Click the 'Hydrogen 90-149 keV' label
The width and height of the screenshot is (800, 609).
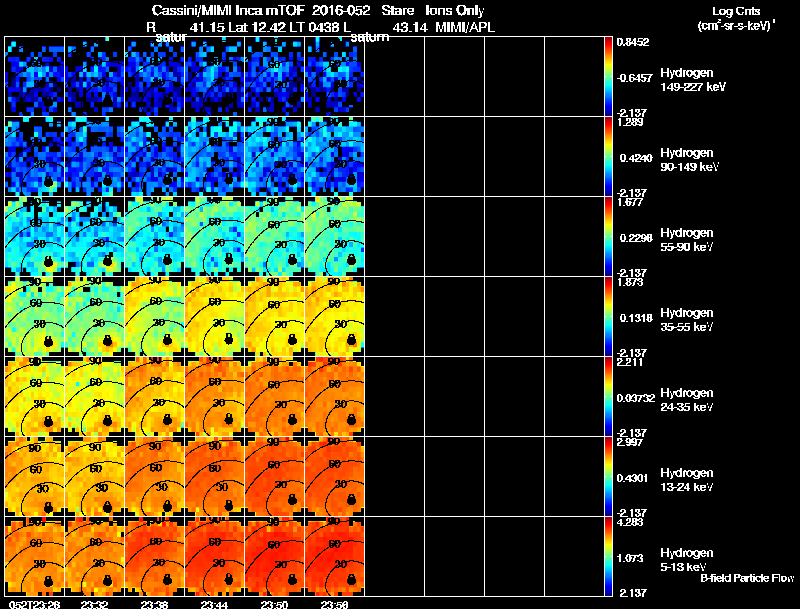tap(690, 160)
